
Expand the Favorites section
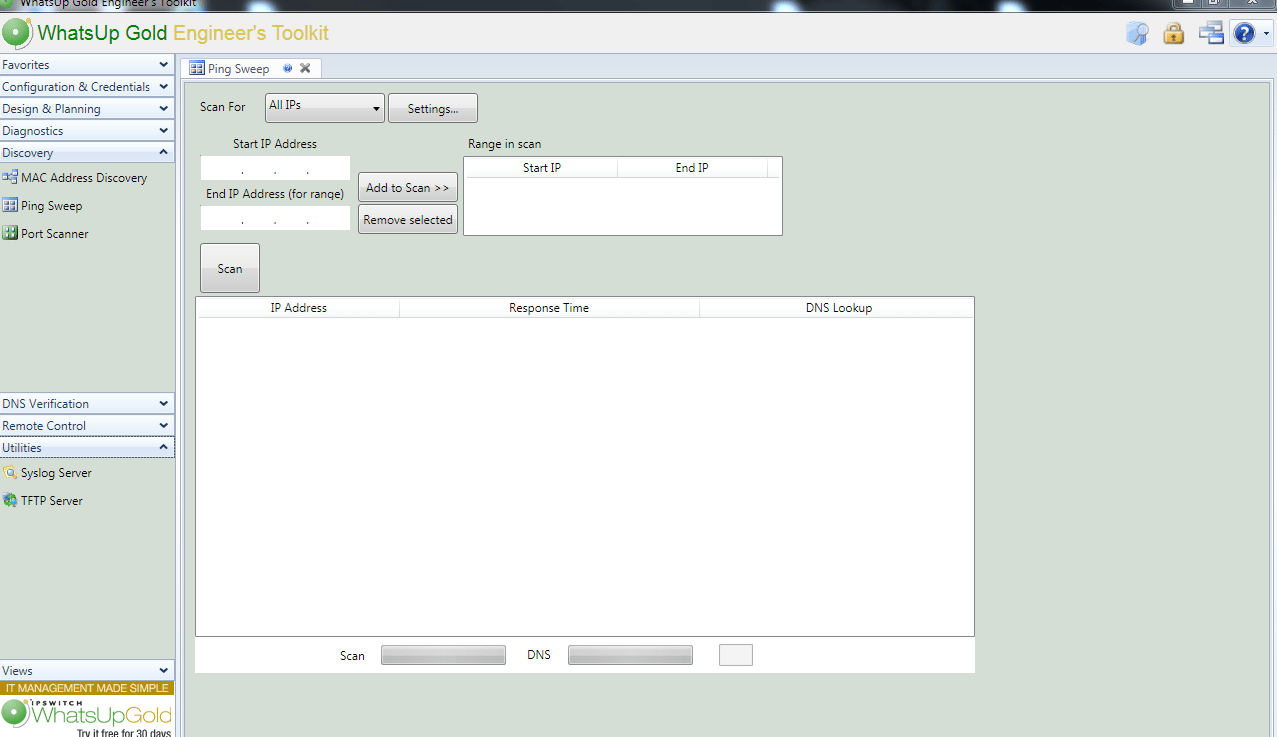(x=87, y=65)
